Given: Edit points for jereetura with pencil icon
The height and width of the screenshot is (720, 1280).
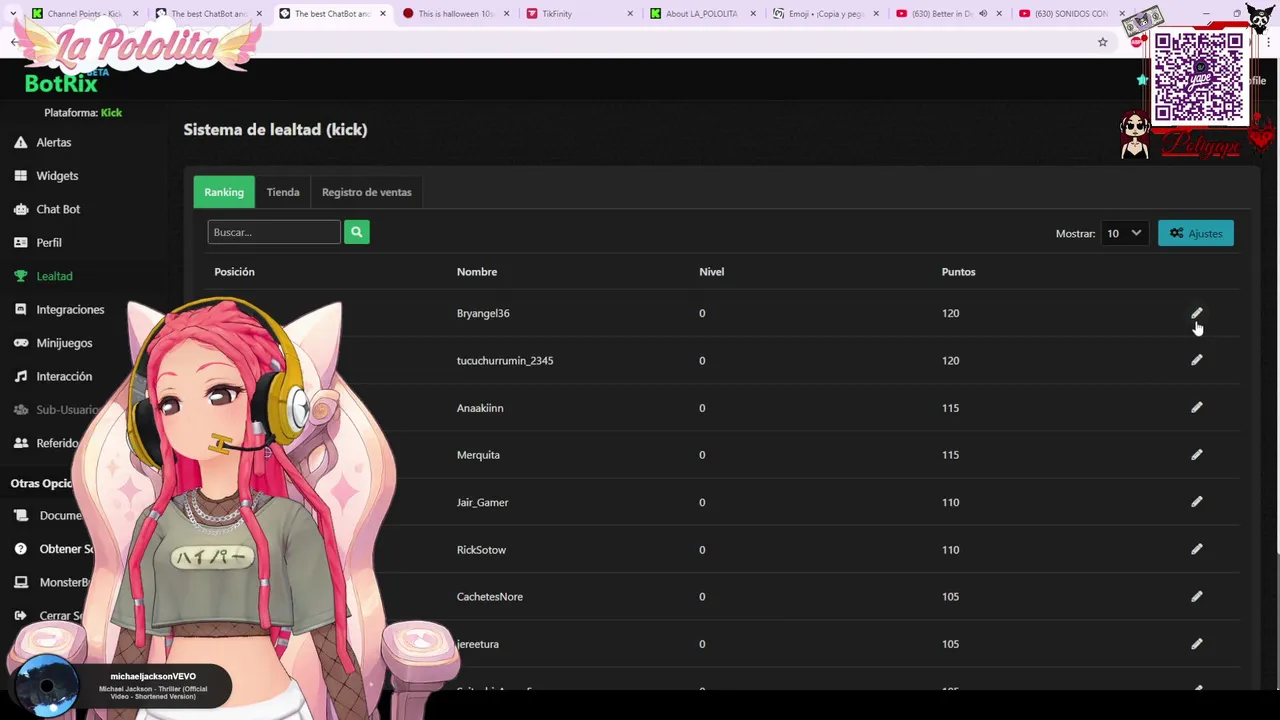Looking at the screenshot, I should tap(1196, 644).
